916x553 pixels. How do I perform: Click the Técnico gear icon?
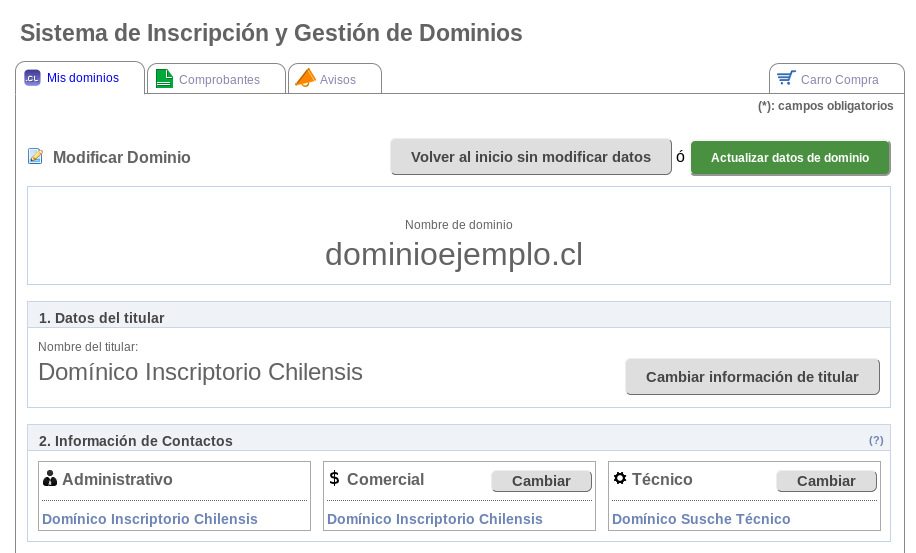pos(620,478)
